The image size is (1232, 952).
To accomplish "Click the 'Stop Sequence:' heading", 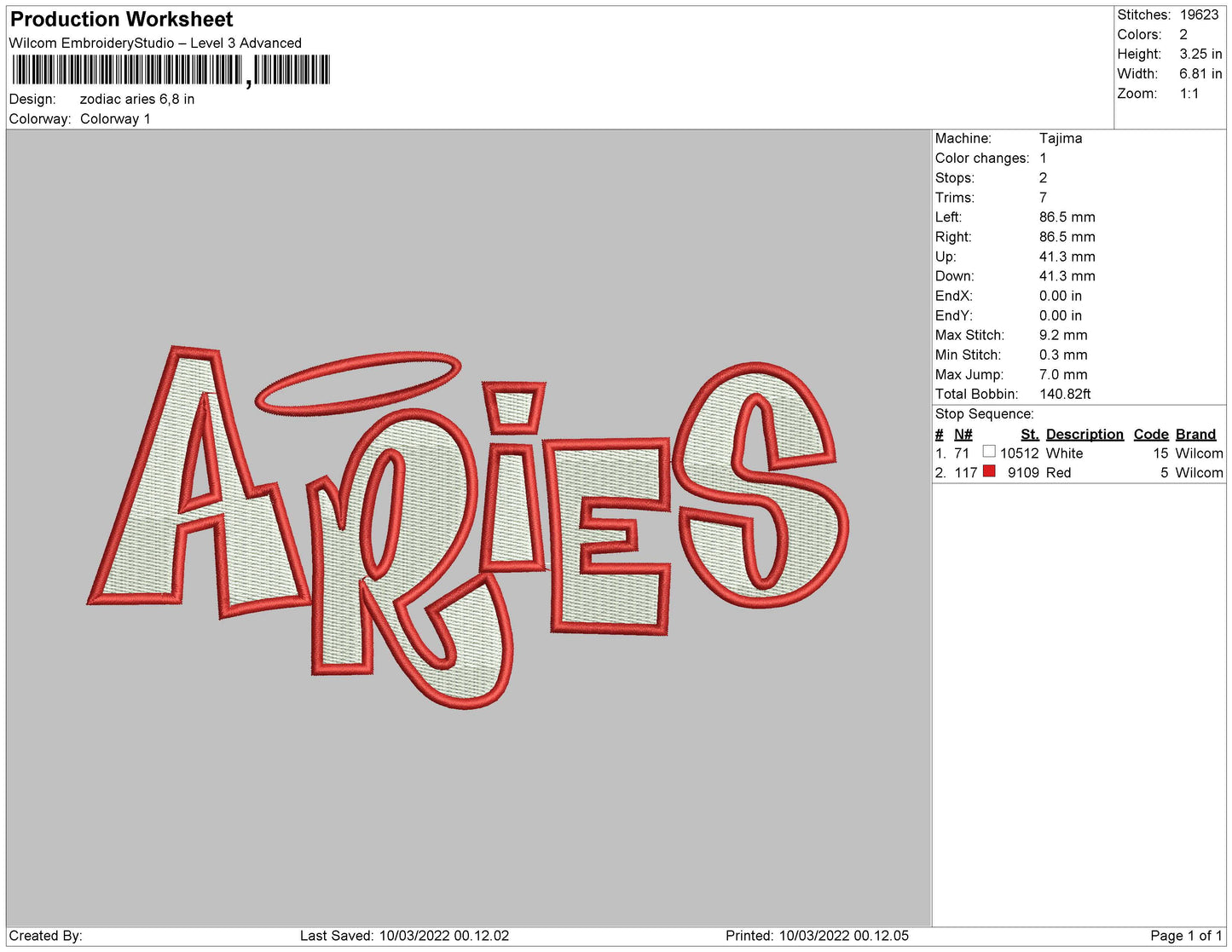I will tap(985, 413).
